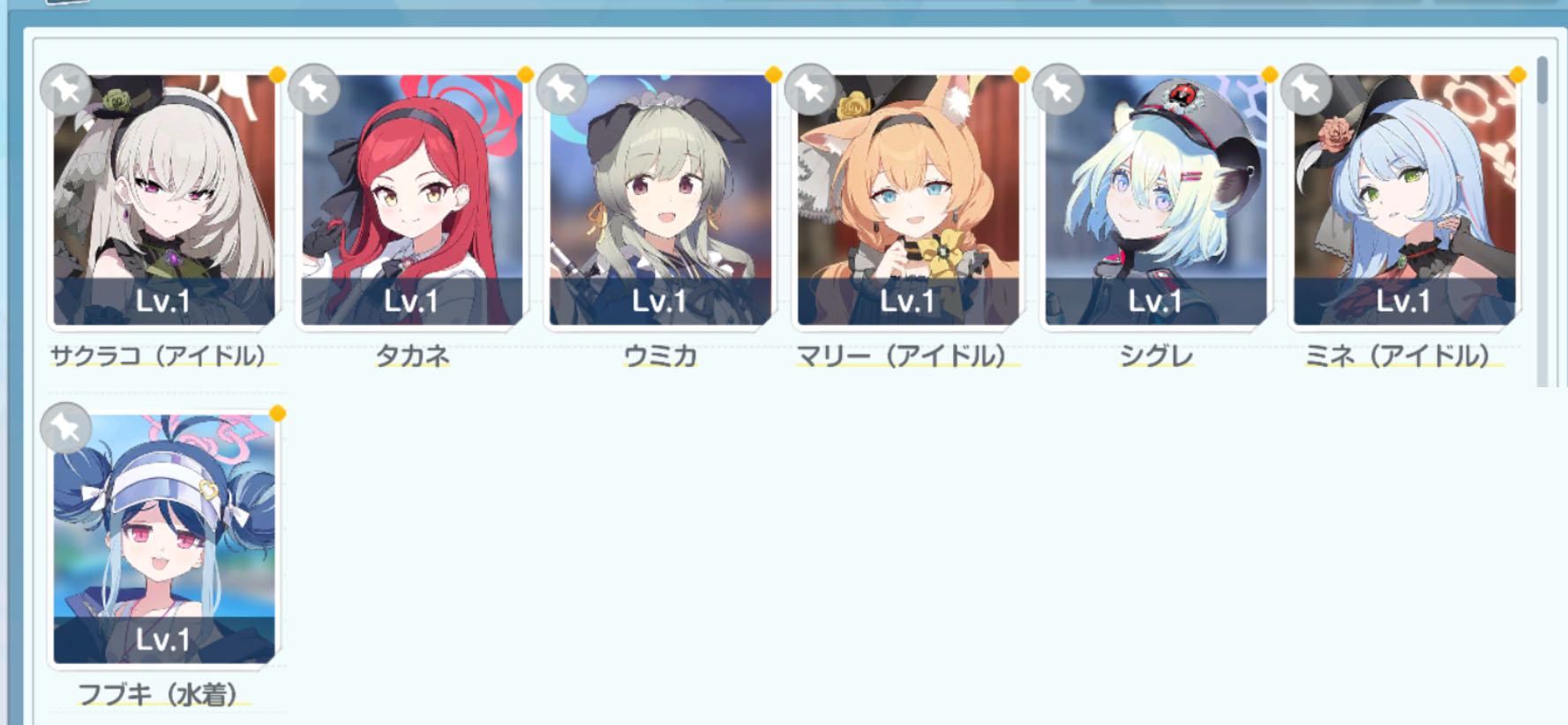Select サクラコ(アイドル) character portrait

(164, 200)
